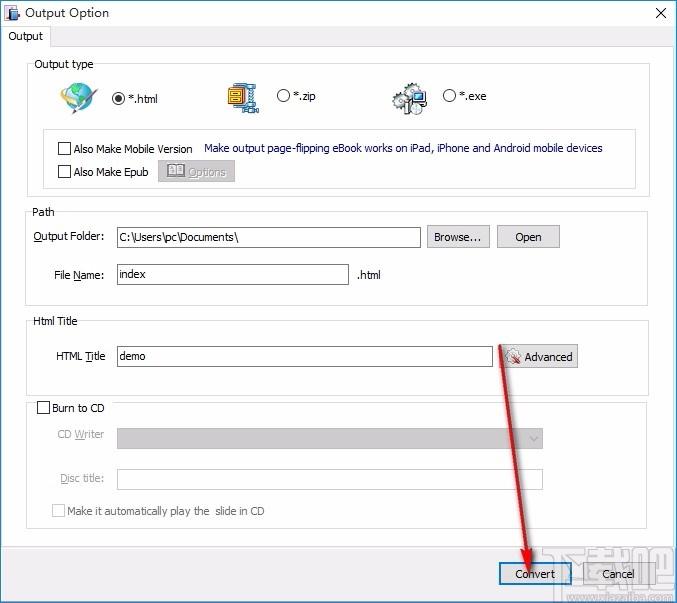Toggle automatic slide play in CD checkbox

coord(58,511)
